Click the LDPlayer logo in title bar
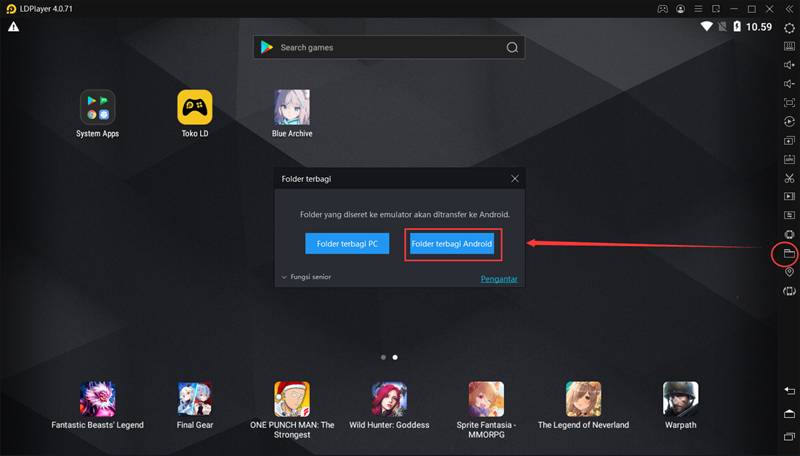Viewport: 800px width, 456px height. point(11,9)
